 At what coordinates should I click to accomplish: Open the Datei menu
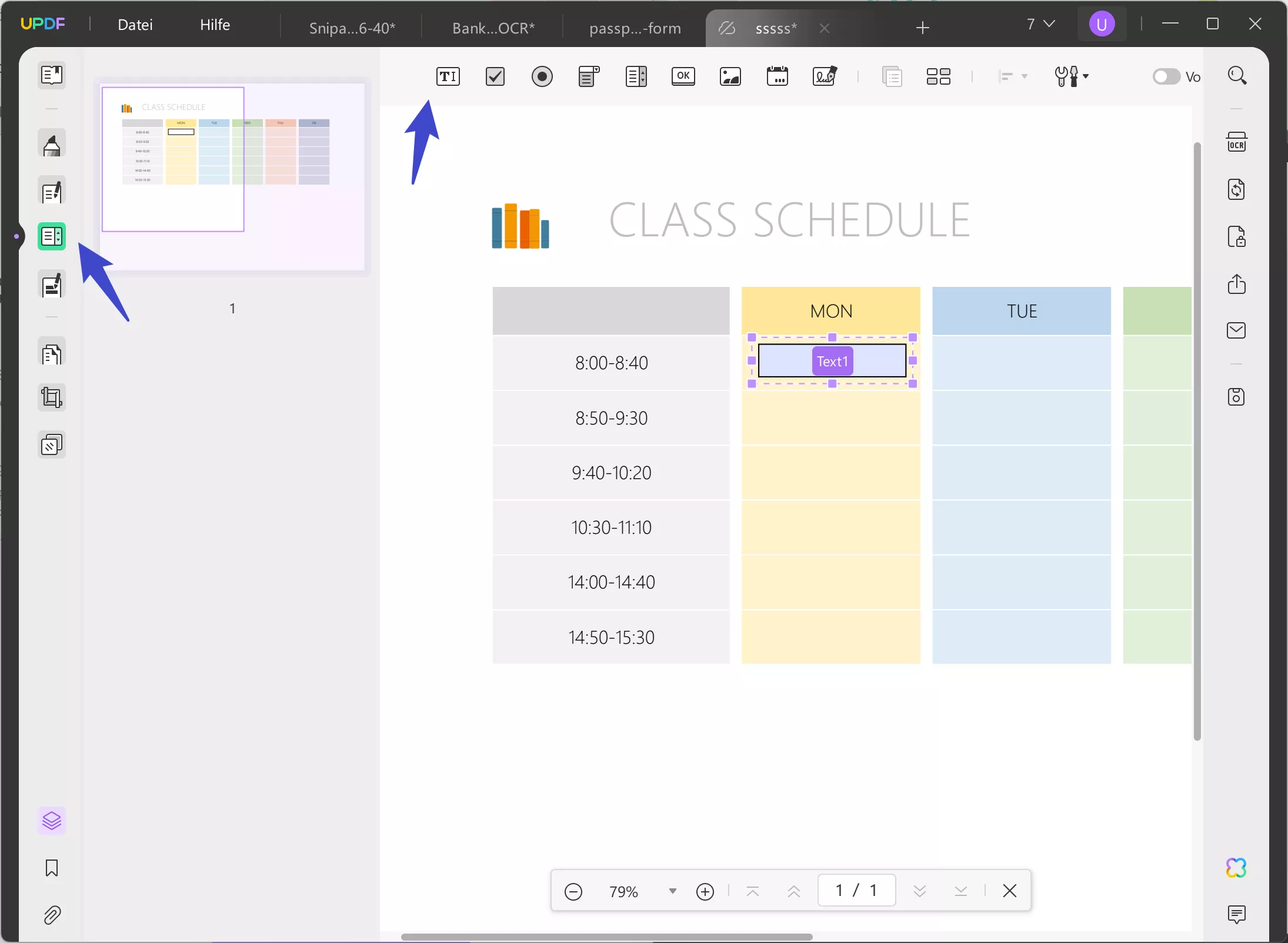tap(135, 25)
